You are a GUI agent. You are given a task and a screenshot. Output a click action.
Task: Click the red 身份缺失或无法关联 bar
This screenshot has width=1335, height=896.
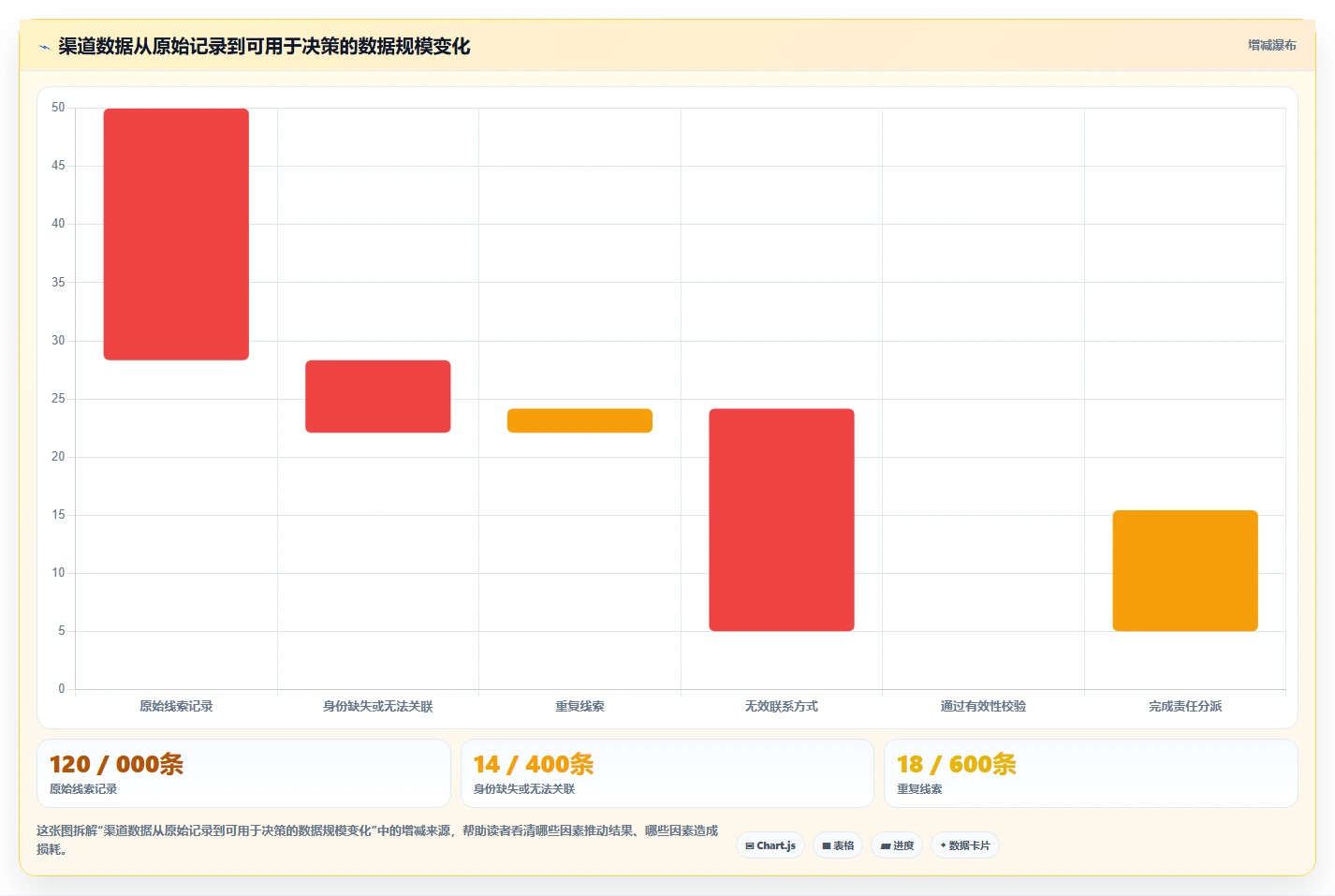[378, 396]
